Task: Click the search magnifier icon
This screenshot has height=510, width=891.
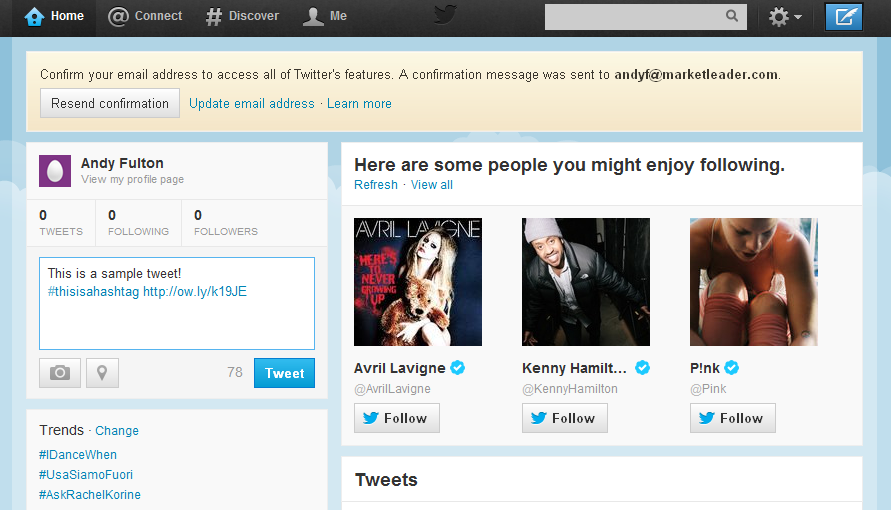Action: [732, 16]
